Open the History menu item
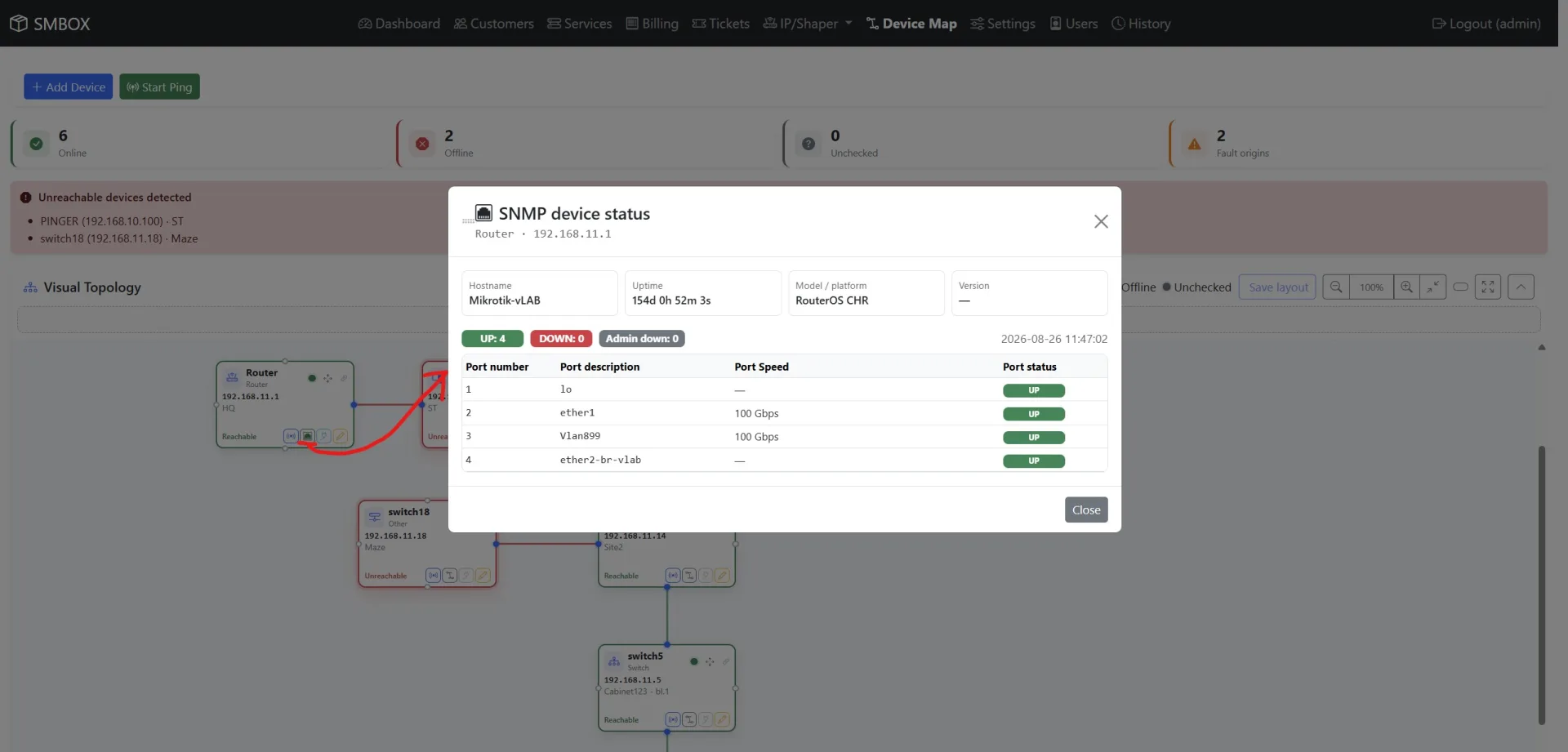This screenshot has height=752, width=1568. click(x=1141, y=24)
